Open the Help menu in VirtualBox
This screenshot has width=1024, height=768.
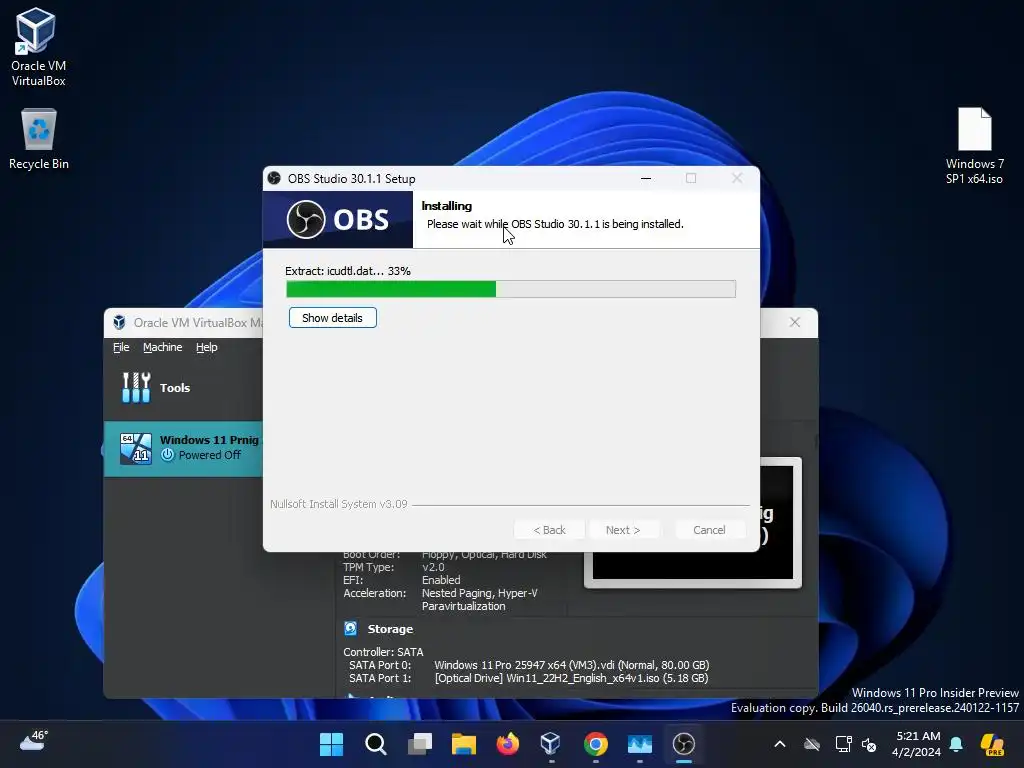click(x=206, y=347)
